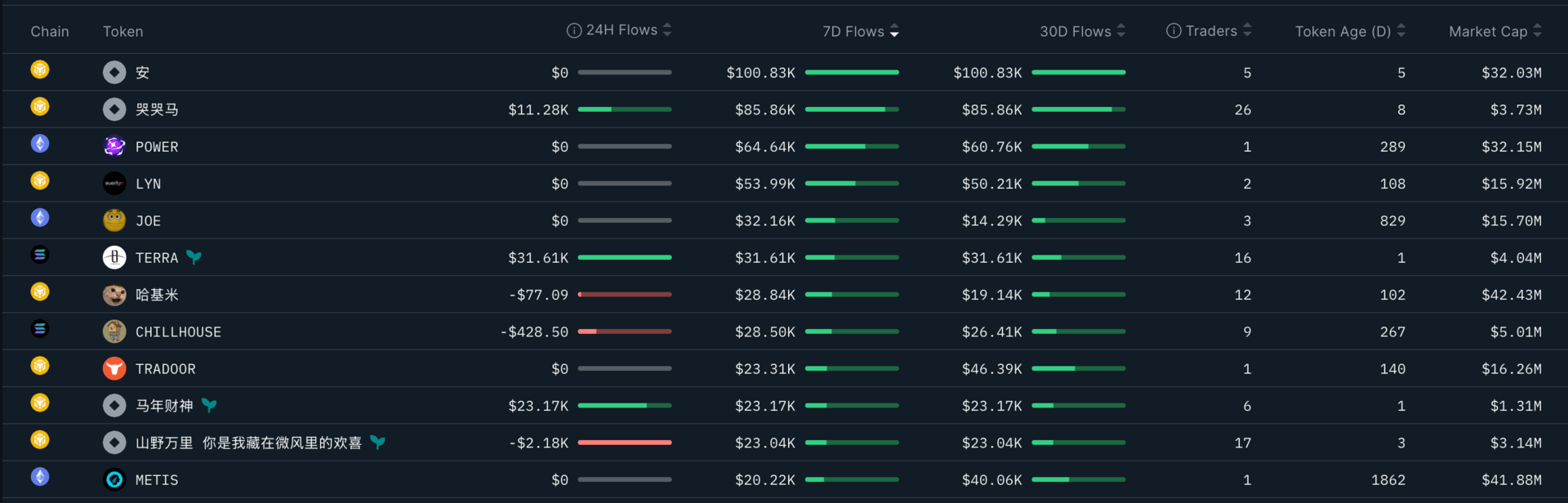Click the -$2.18K 24H Flows value
The height and width of the screenshot is (503, 1568).
(x=538, y=443)
